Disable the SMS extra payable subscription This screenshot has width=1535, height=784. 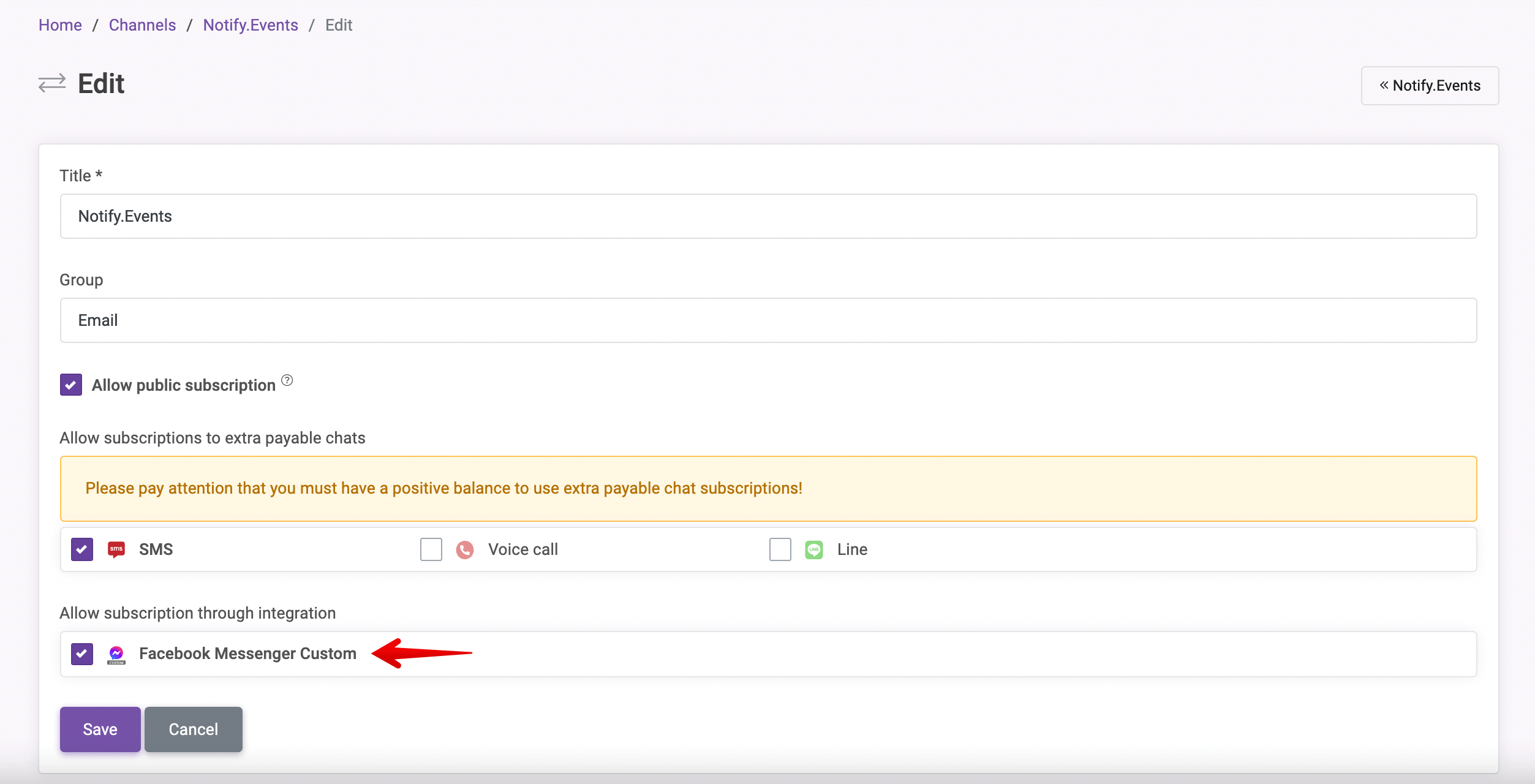(82, 549)
